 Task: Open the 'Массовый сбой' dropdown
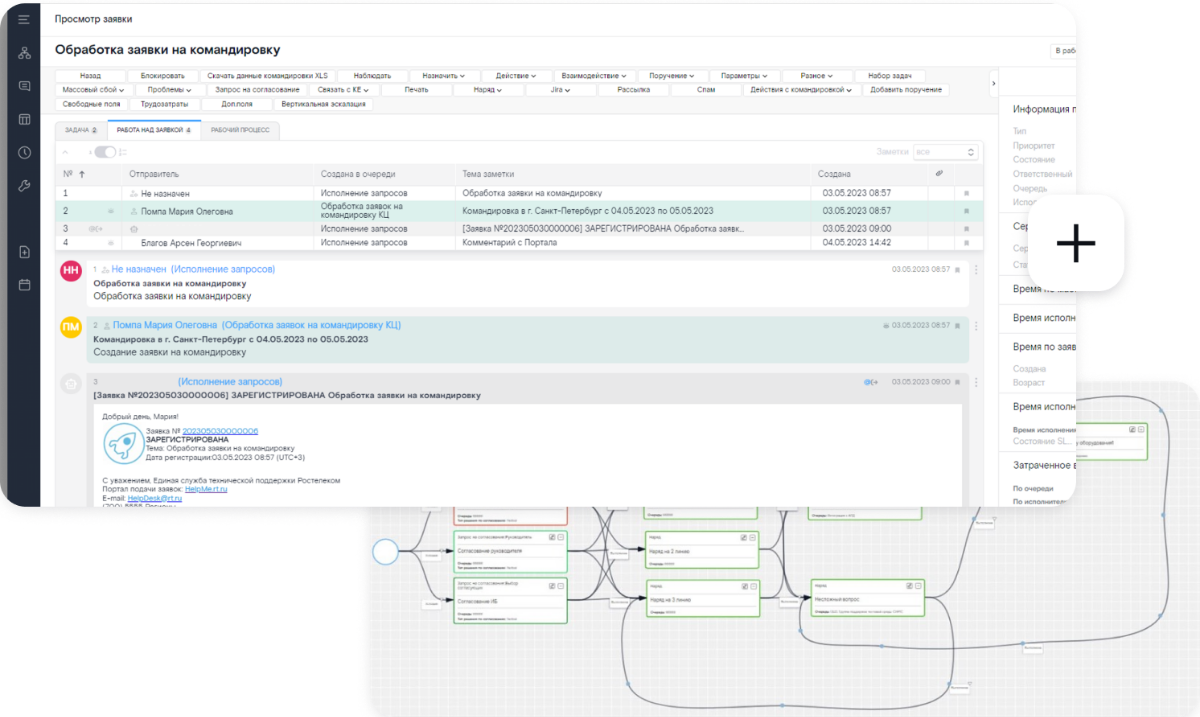(92, 90)
